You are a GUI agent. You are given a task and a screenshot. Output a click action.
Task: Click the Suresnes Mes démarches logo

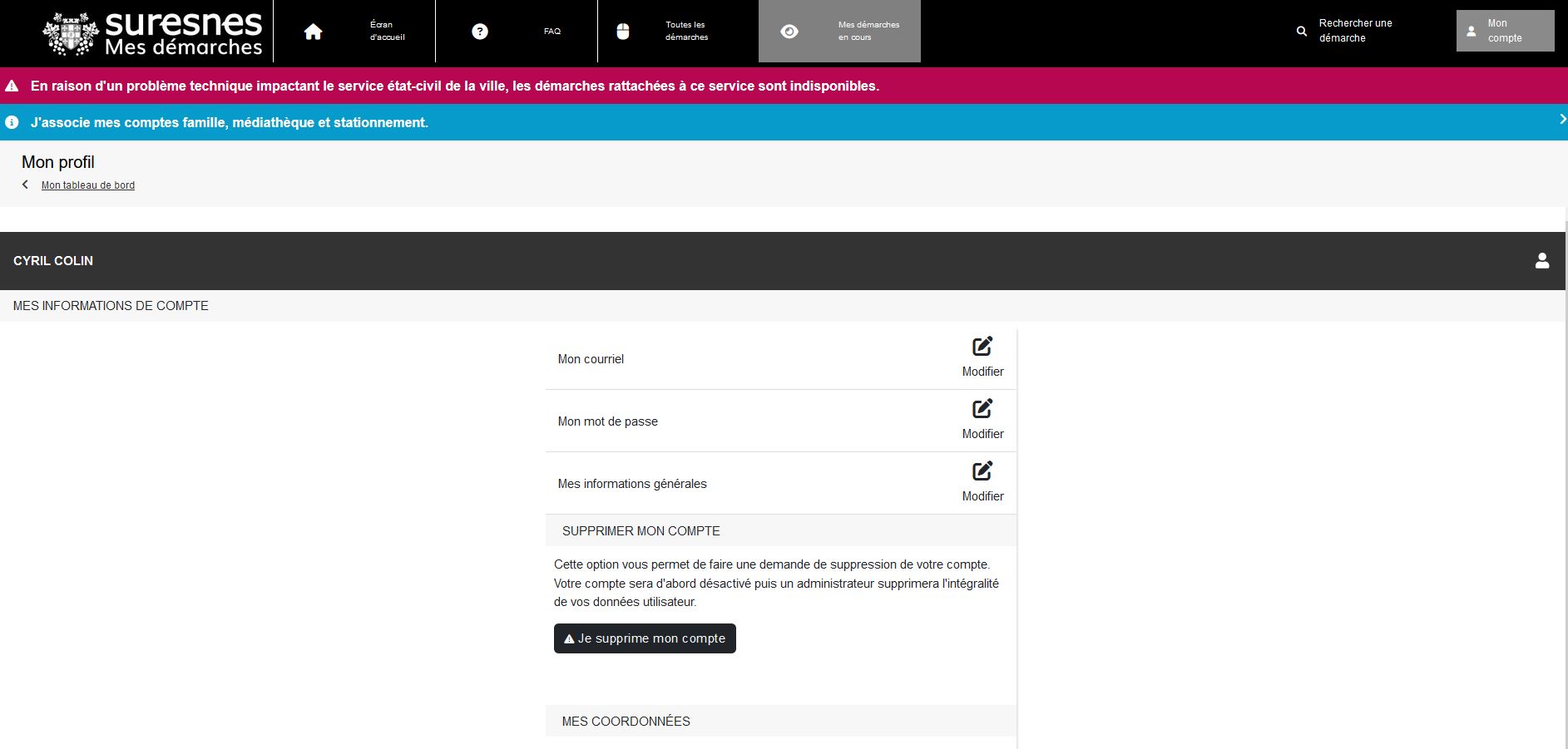pos(152,33)
